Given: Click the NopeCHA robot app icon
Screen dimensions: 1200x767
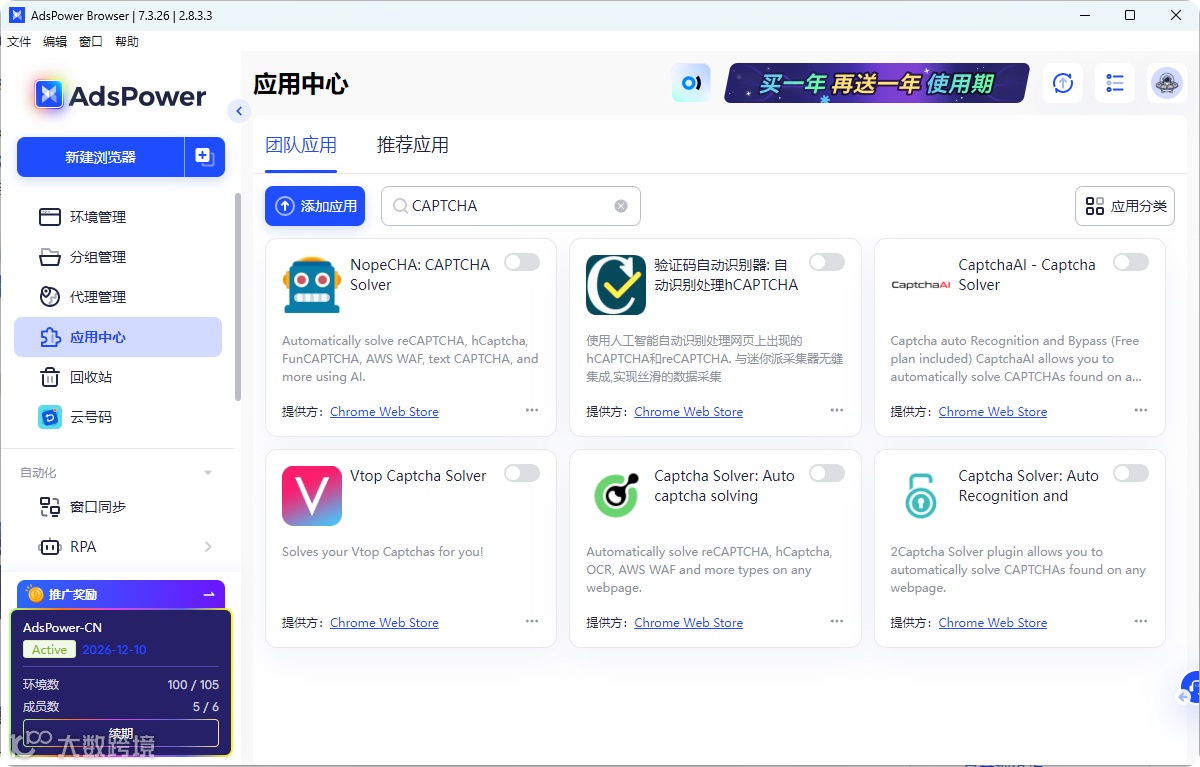Looking at the screenshot, I should pos(312,285).
